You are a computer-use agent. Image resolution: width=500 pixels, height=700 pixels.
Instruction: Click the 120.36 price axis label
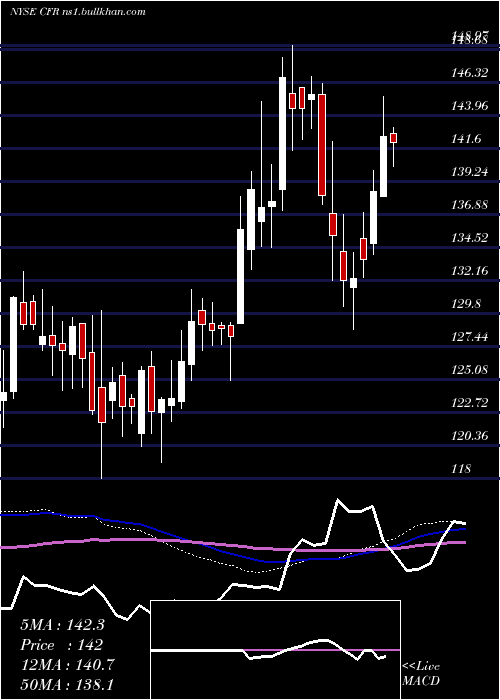470,436
